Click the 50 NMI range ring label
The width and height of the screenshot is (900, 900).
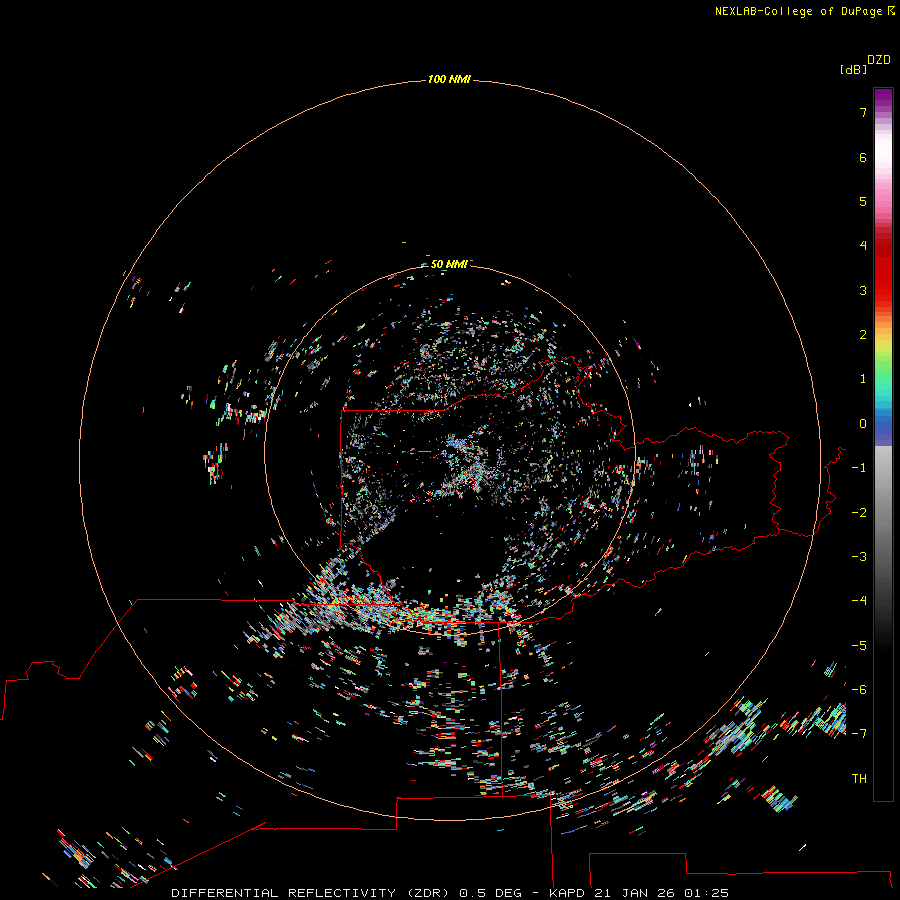[449, 264]
